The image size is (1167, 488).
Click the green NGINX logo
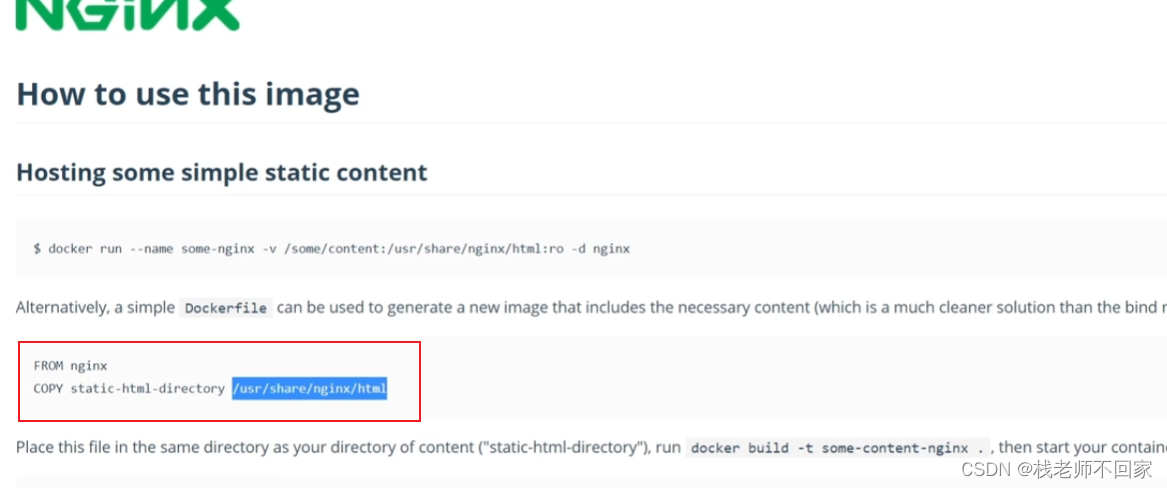127,15
